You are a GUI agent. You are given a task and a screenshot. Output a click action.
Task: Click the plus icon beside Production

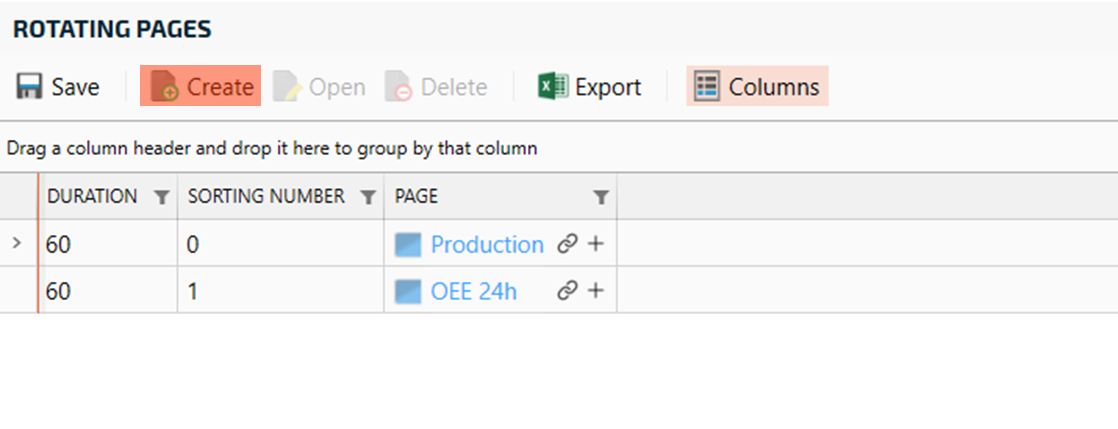click(595, 244)
